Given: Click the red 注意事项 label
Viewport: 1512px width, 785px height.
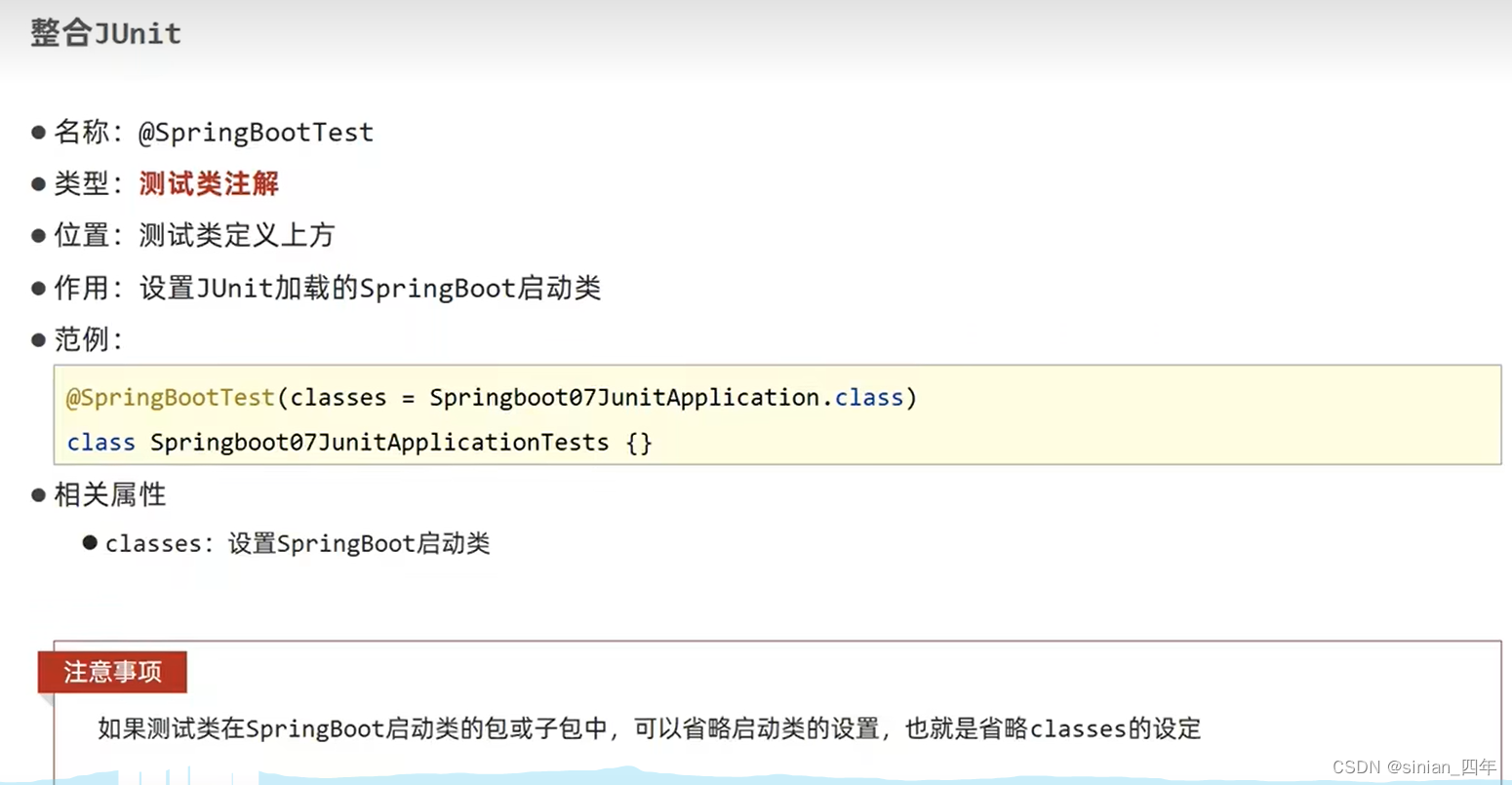Looking at the screenshot, I should click(112, 672).
